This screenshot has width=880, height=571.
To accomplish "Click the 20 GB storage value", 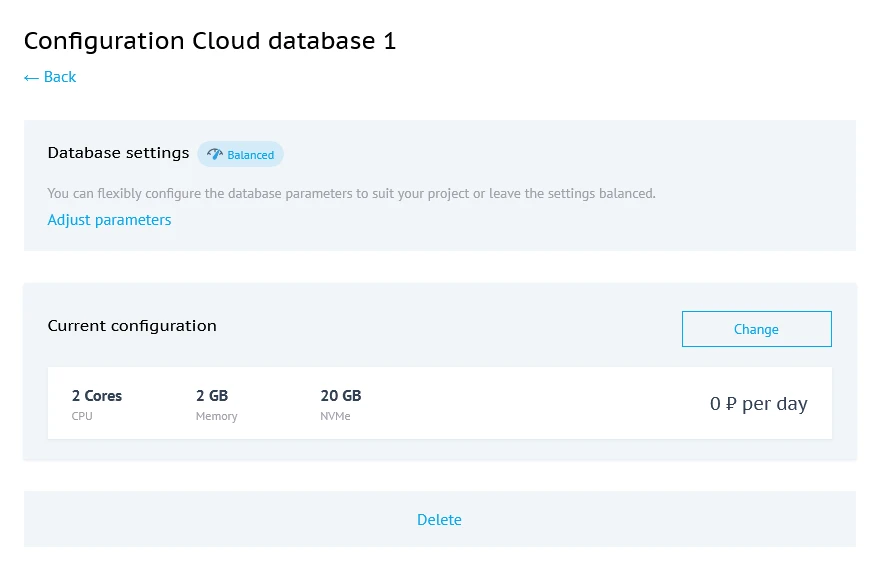I will [341, 396].
